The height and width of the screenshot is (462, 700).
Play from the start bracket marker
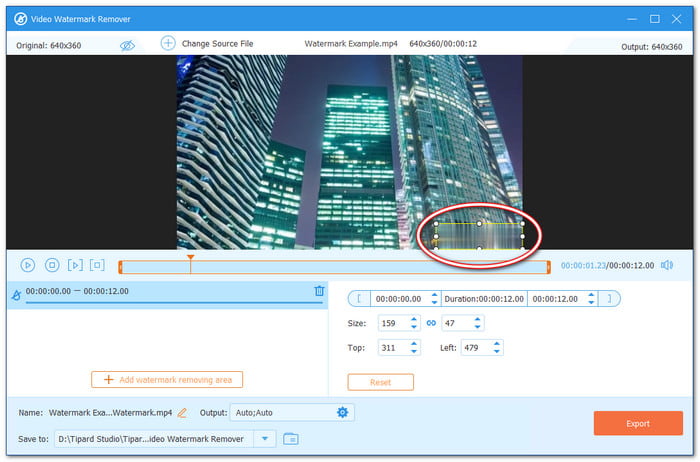[75, 265]
